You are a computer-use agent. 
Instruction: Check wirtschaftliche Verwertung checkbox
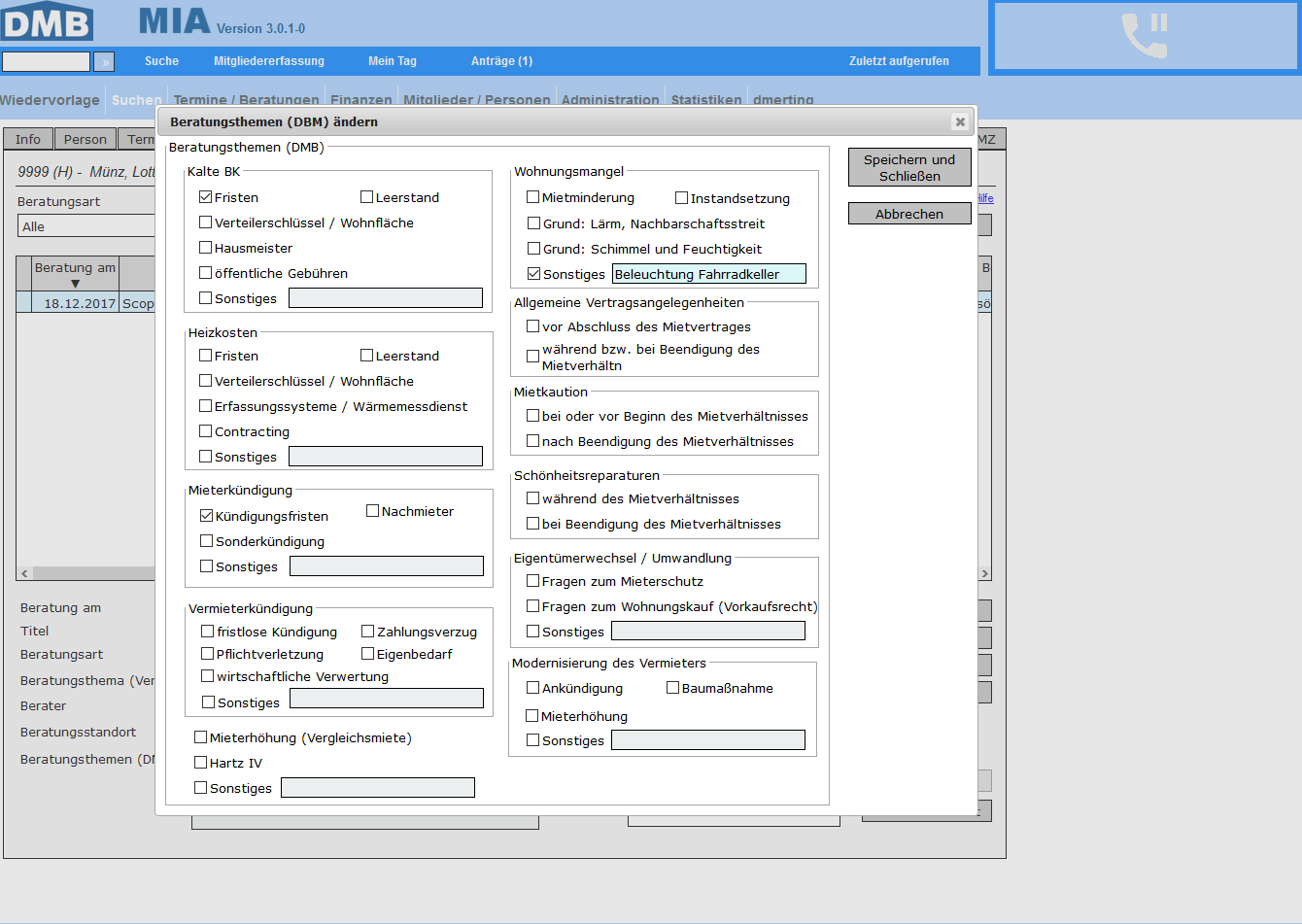[x=208, y=675]
